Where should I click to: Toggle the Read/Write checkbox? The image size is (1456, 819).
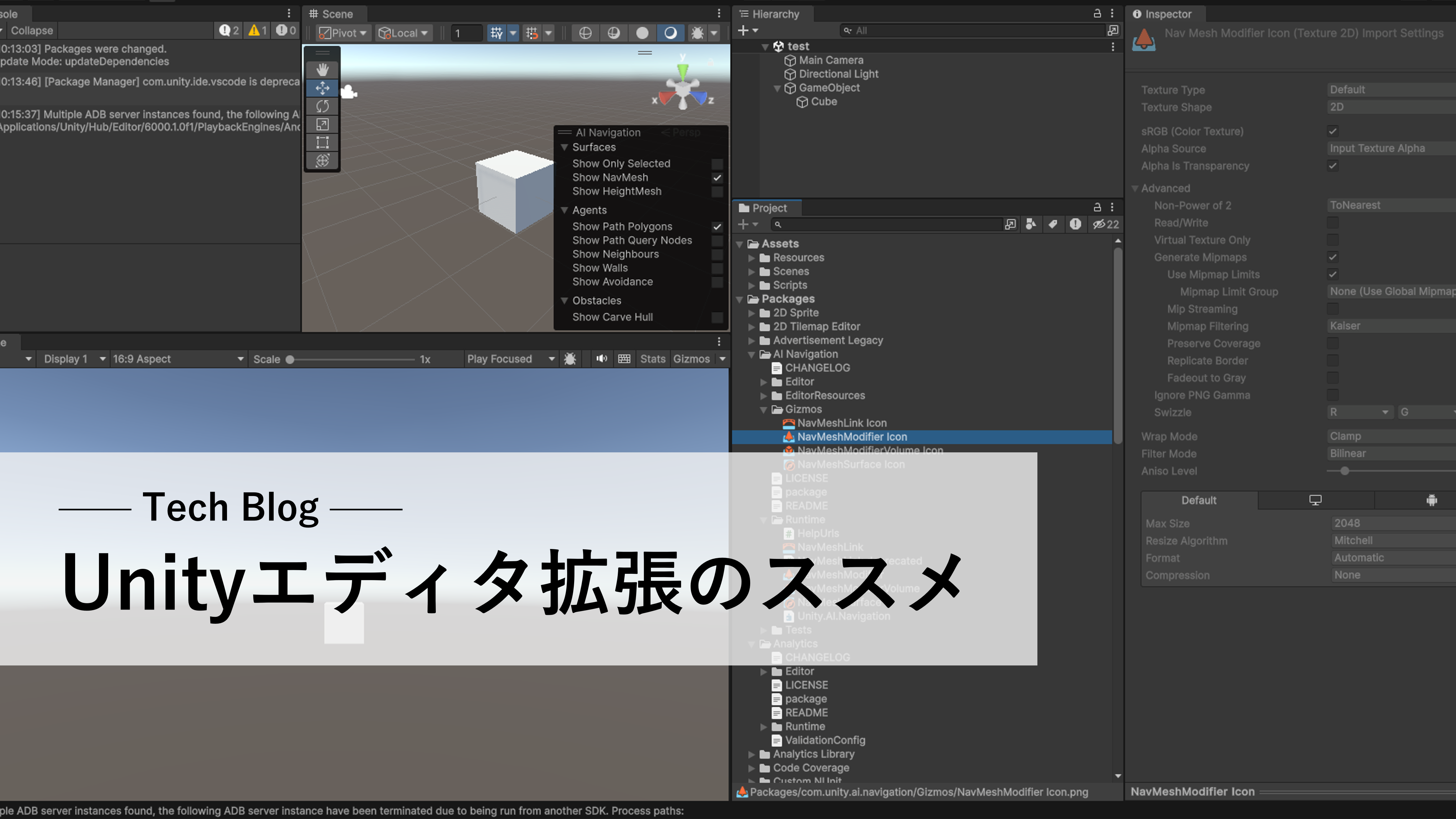(x=1333, y=223)
